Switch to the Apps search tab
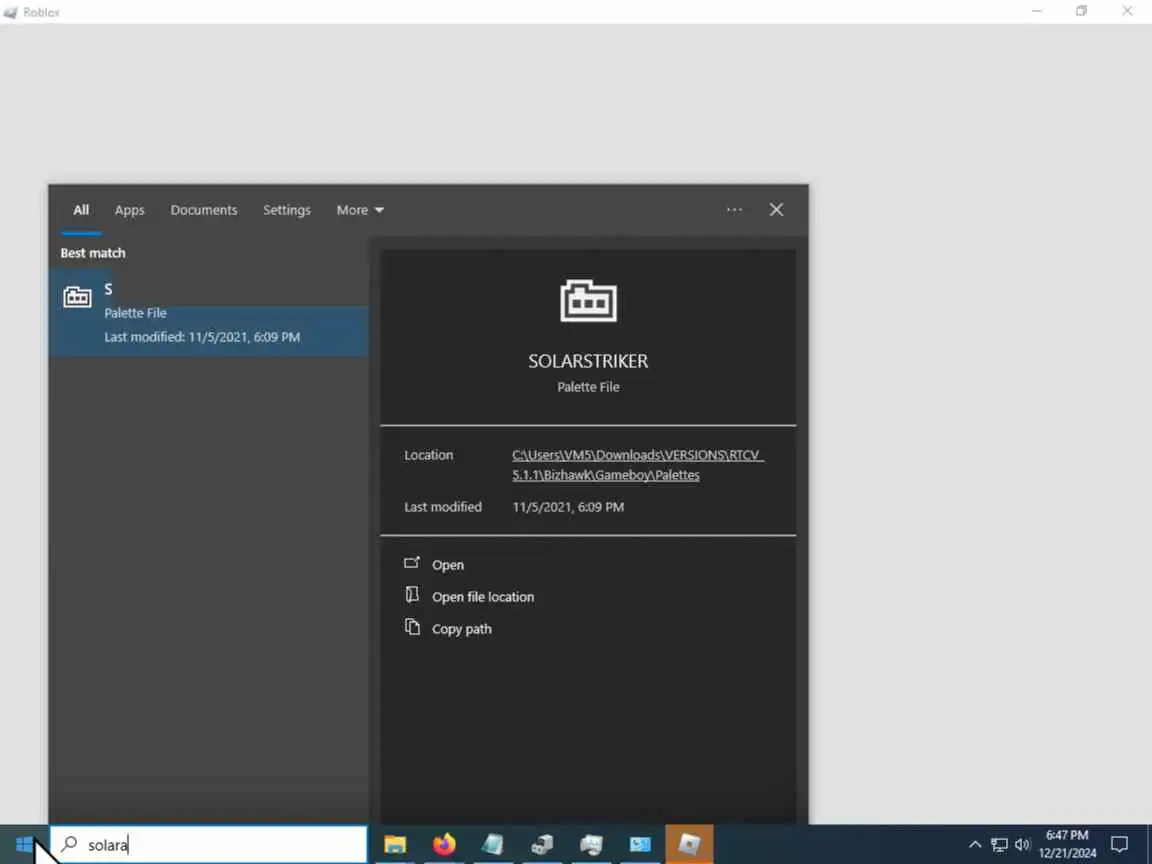The width and height of the screenshot is (1152, 864). (129, 210)
